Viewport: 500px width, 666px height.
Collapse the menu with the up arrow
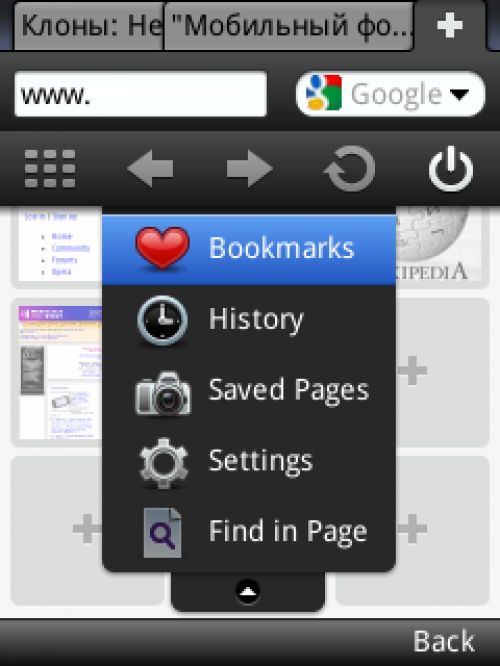pos(248,591)
